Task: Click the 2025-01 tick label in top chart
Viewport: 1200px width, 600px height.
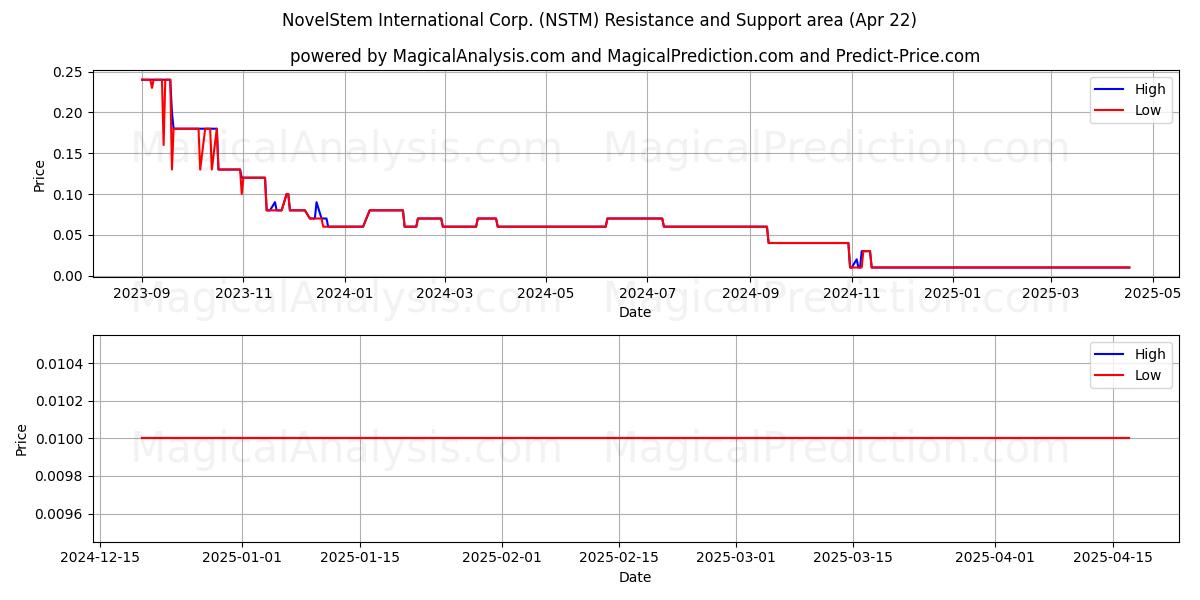Action: tap(952, 293)
